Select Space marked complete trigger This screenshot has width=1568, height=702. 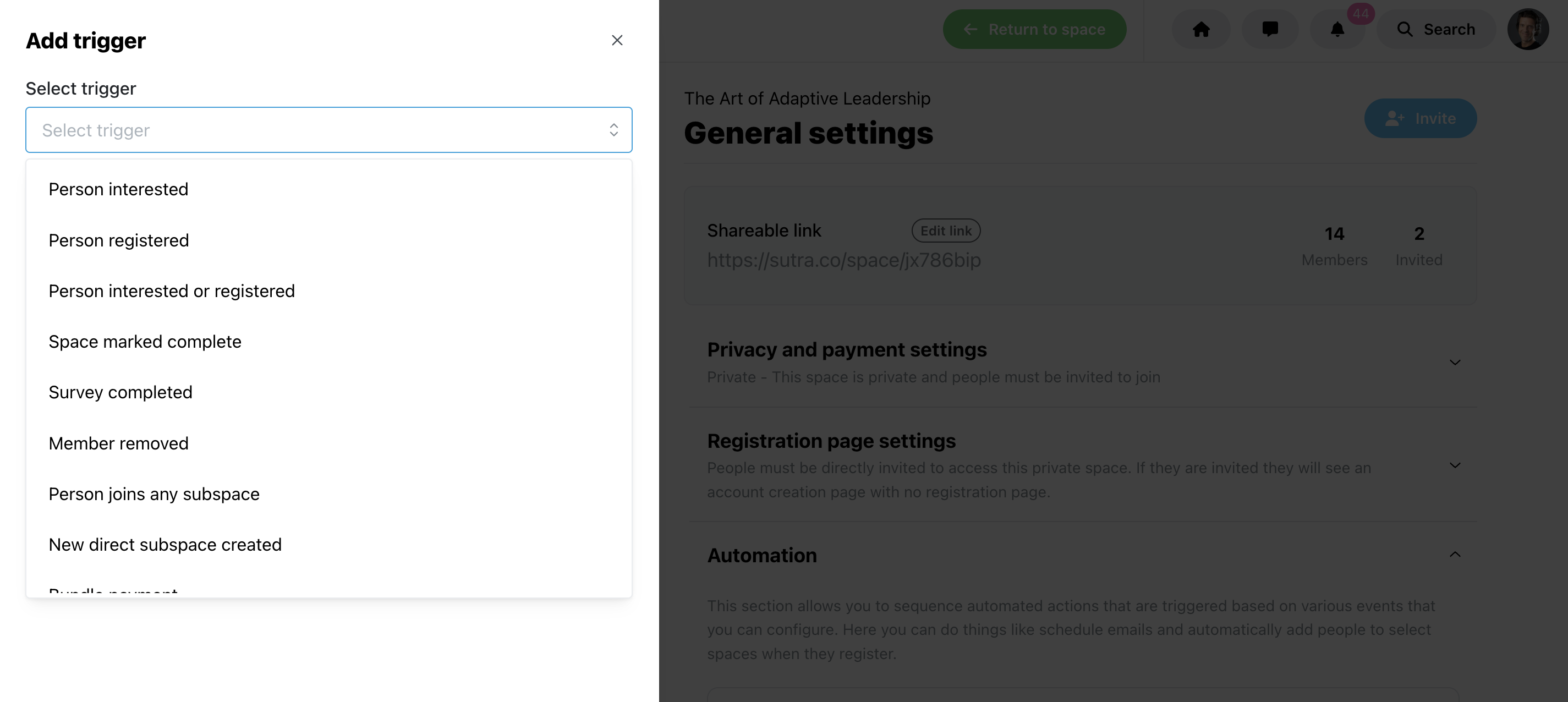click(328, 342)
